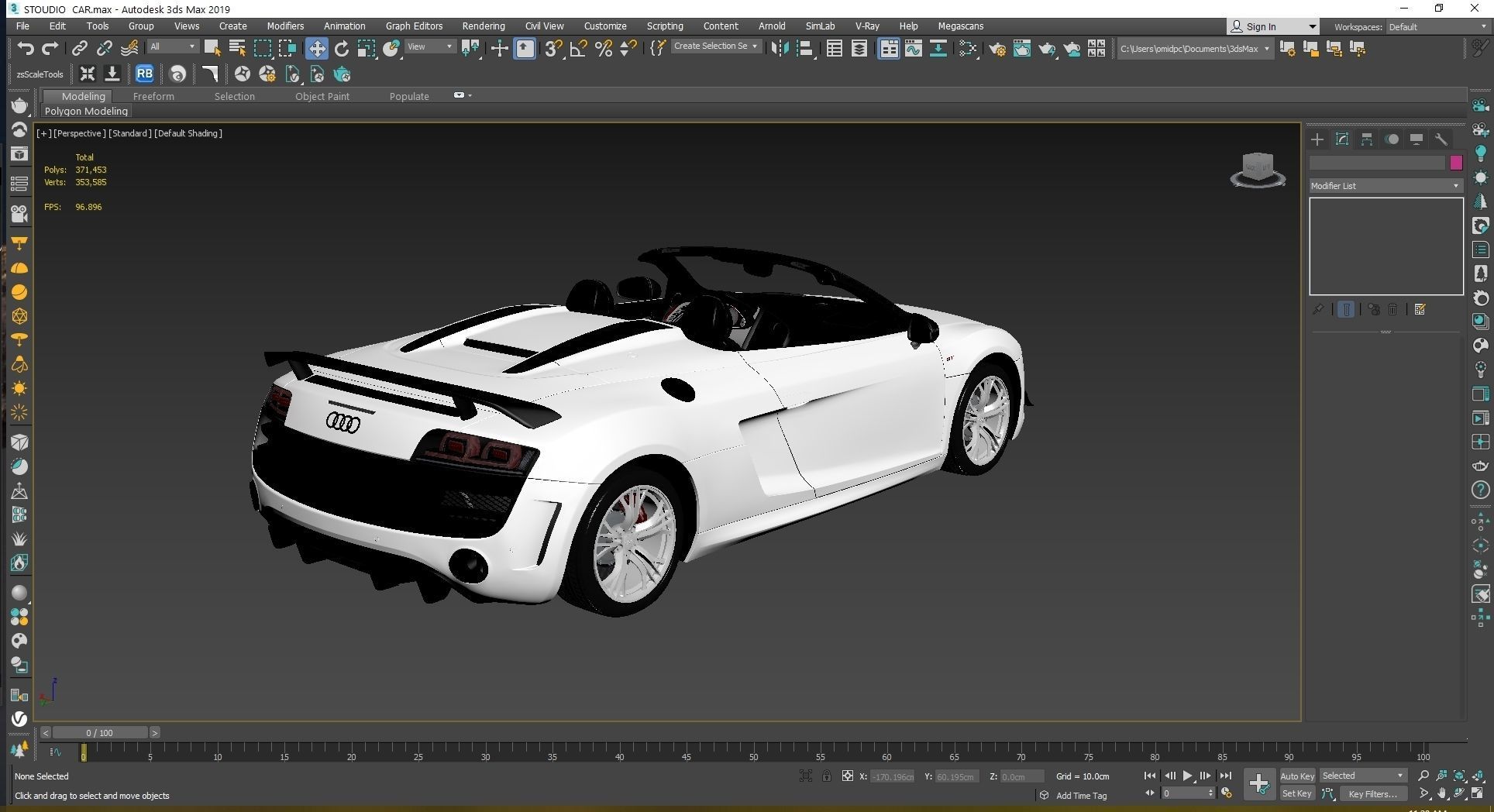Screen dimensions: 1494x812
Task: Open the Modifier List dropdown
Action: pos(1386,186)
